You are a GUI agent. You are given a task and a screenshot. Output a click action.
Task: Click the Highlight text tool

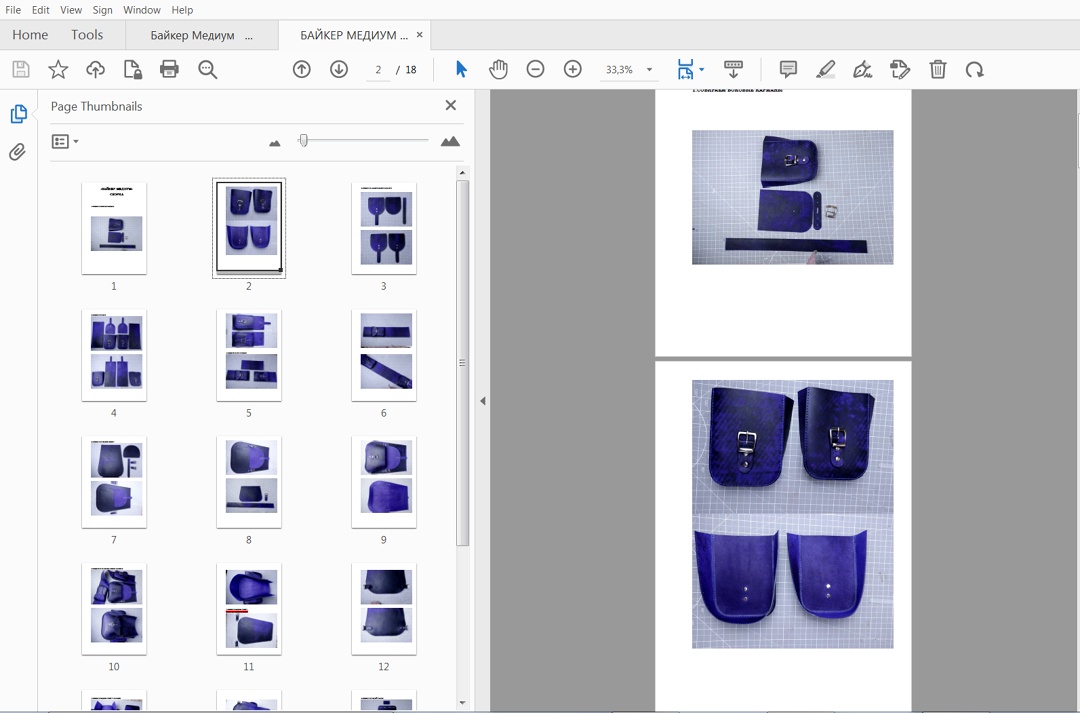[x=825, y=69]
